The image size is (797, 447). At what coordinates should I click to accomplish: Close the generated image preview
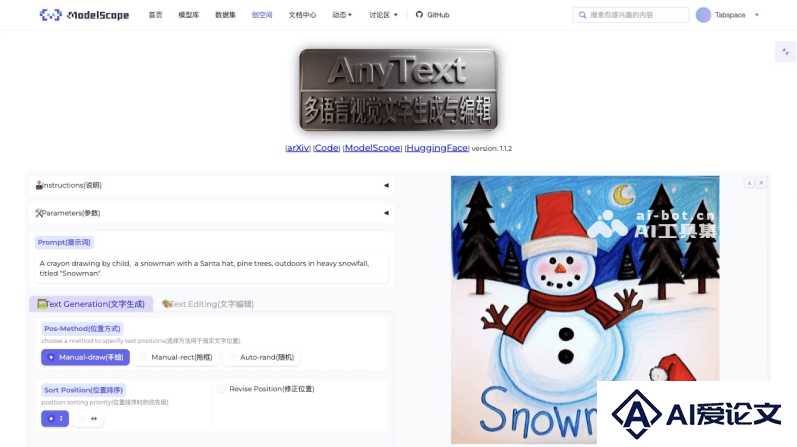point(761,183)
